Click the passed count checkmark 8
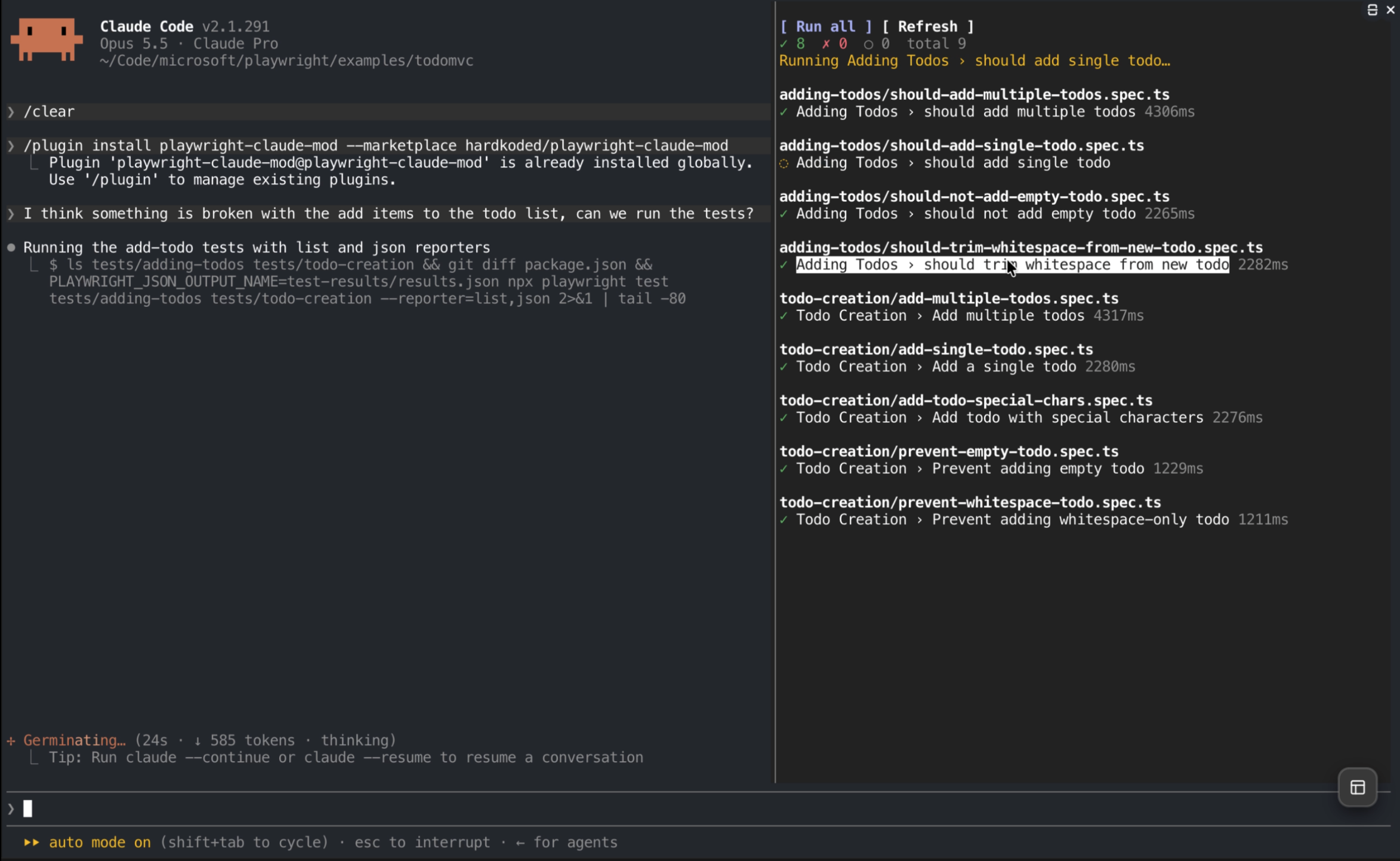Image resolution: width=1400 pixels, height=861 pixels. pyautogui.click(x=792, y=44)
